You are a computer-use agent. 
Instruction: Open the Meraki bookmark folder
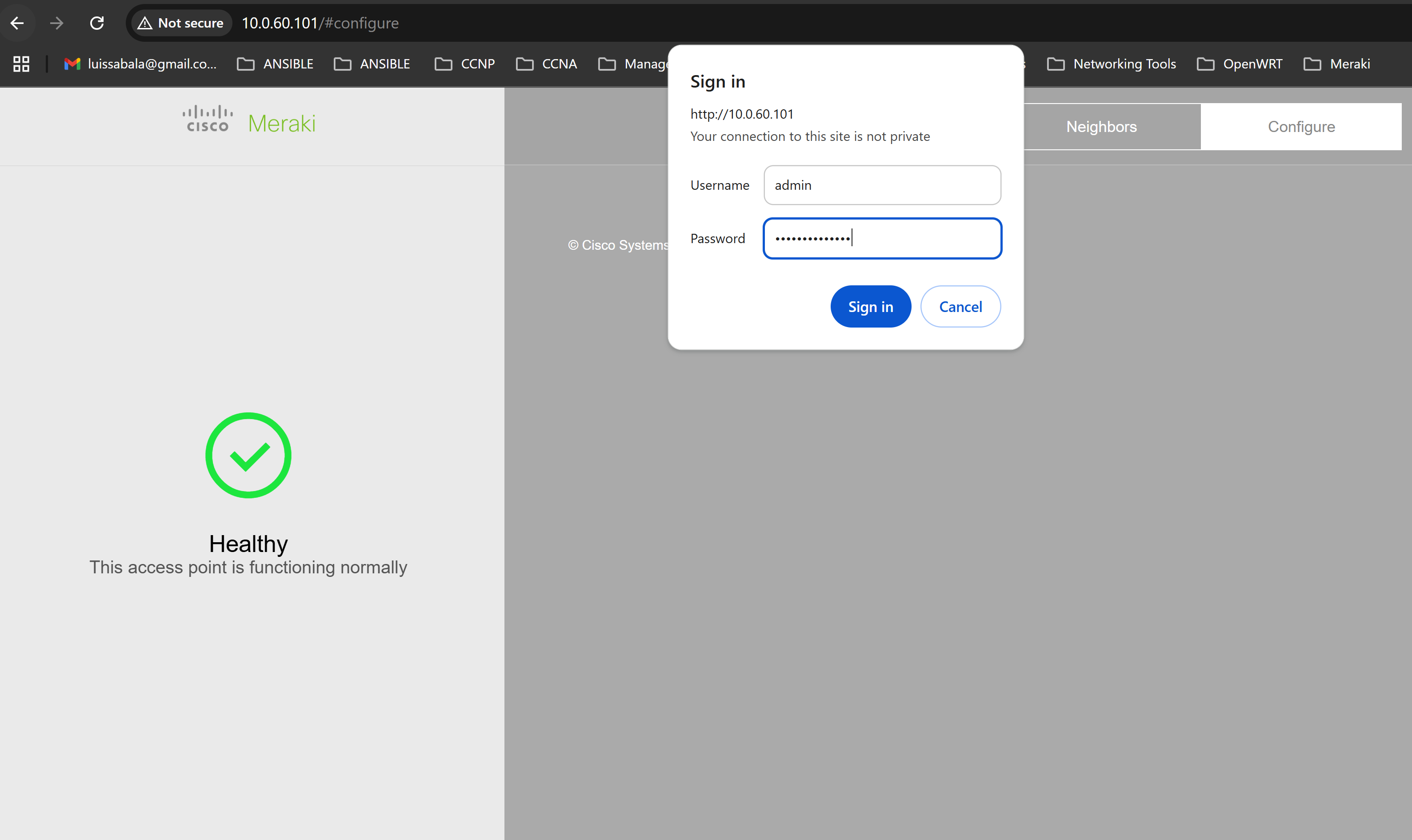[x=1337, y=64]
